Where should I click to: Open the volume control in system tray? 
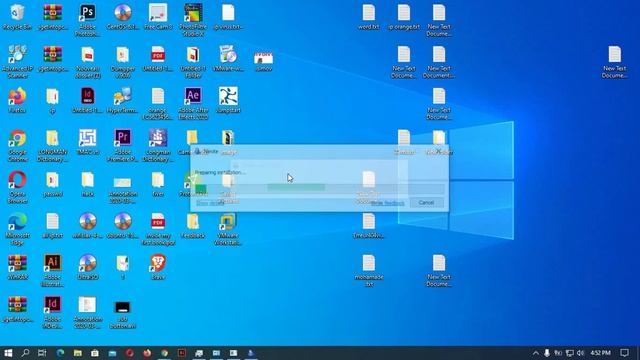point(580,353)
